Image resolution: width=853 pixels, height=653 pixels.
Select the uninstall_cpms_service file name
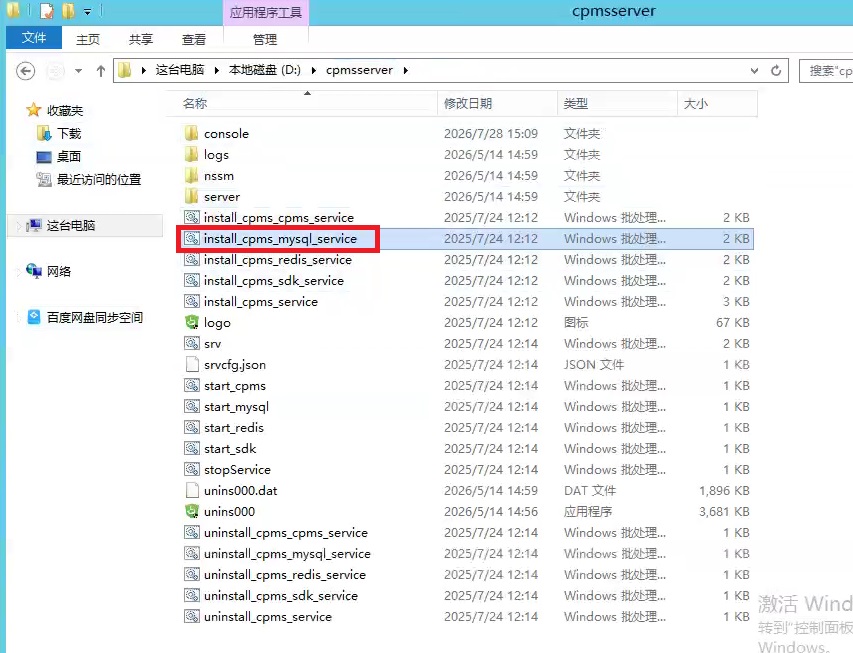pos(268,617)
